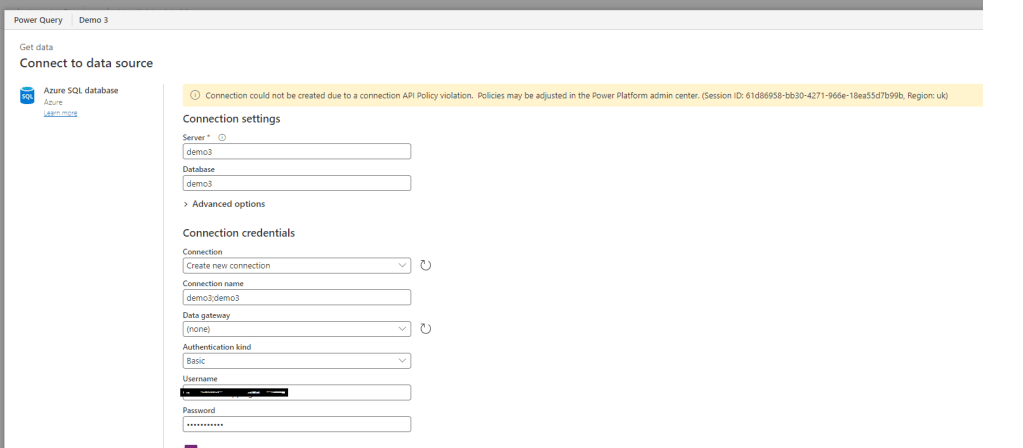
Task: Open the Learn more link
Action: [60, 113]
